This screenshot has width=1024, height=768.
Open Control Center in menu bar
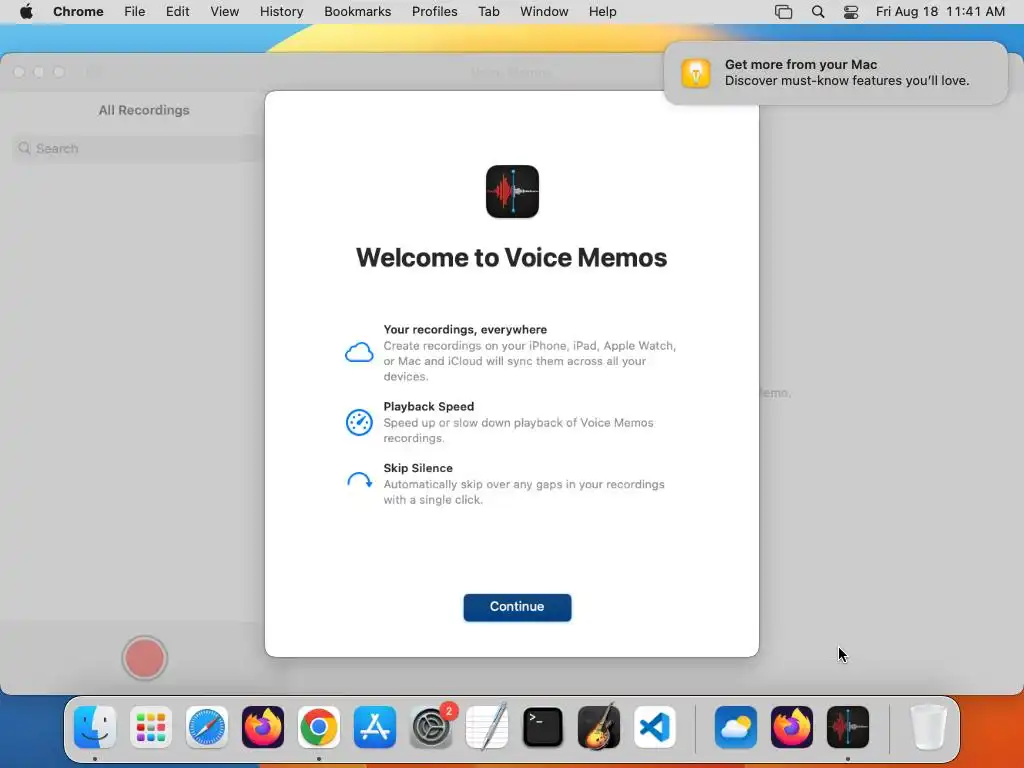pyautogui.click(x=851, y=12)
